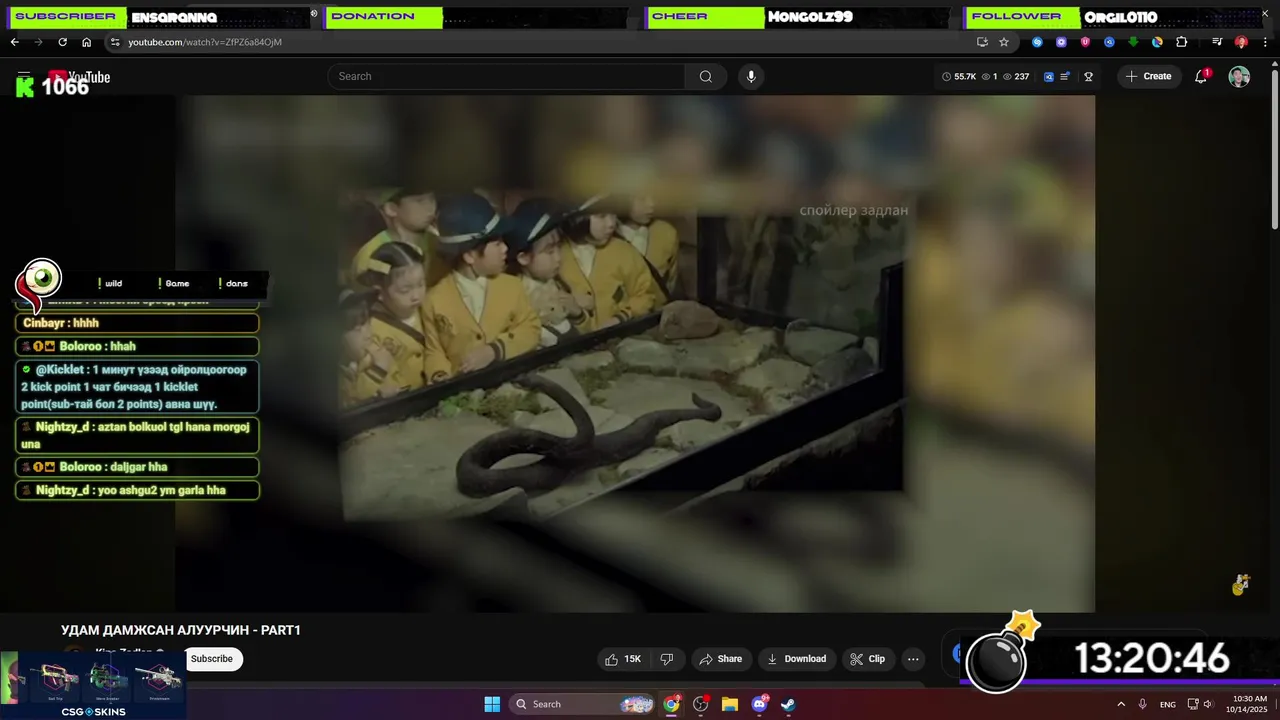1280x720 pixels.
Task: Open the browser home page
Action: tap(86, 42)
